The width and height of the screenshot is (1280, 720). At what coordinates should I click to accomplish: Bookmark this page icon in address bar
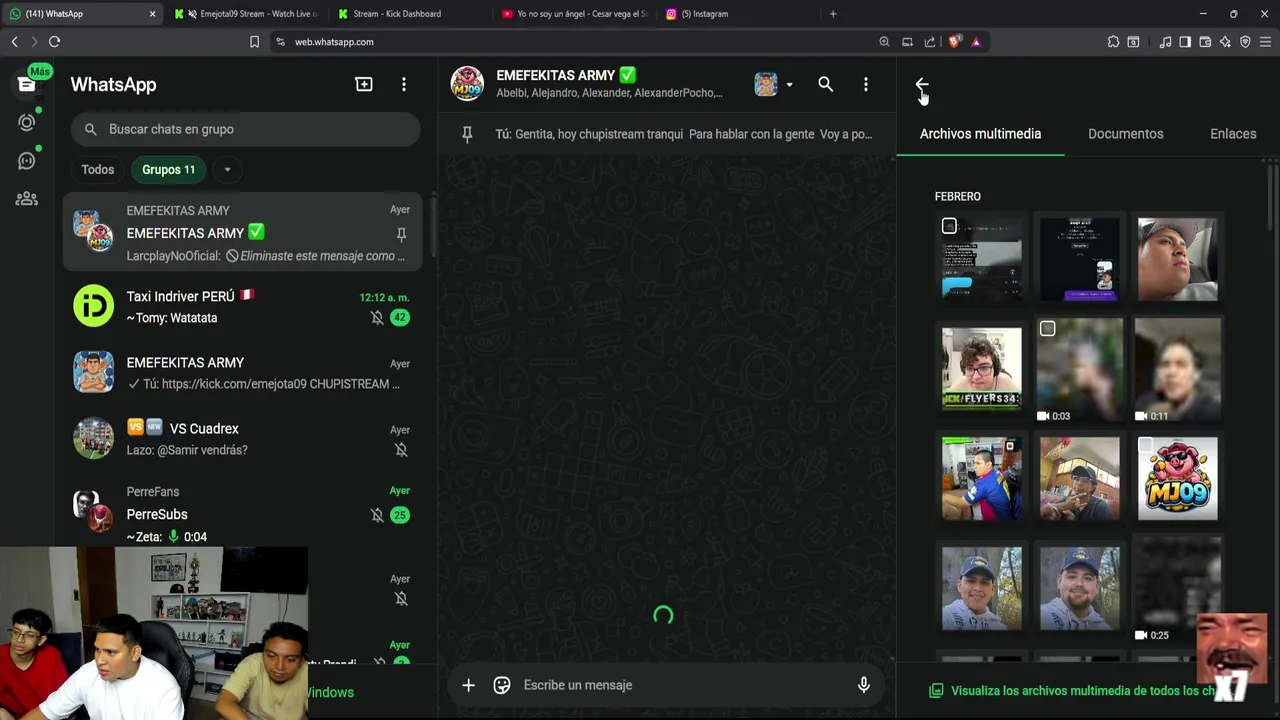(254, 41)
